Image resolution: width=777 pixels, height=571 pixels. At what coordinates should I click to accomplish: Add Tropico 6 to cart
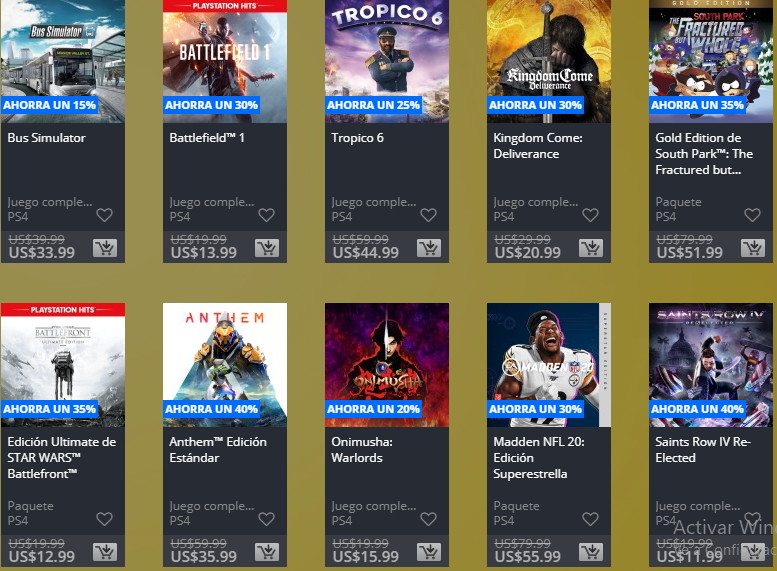point(429,248)
